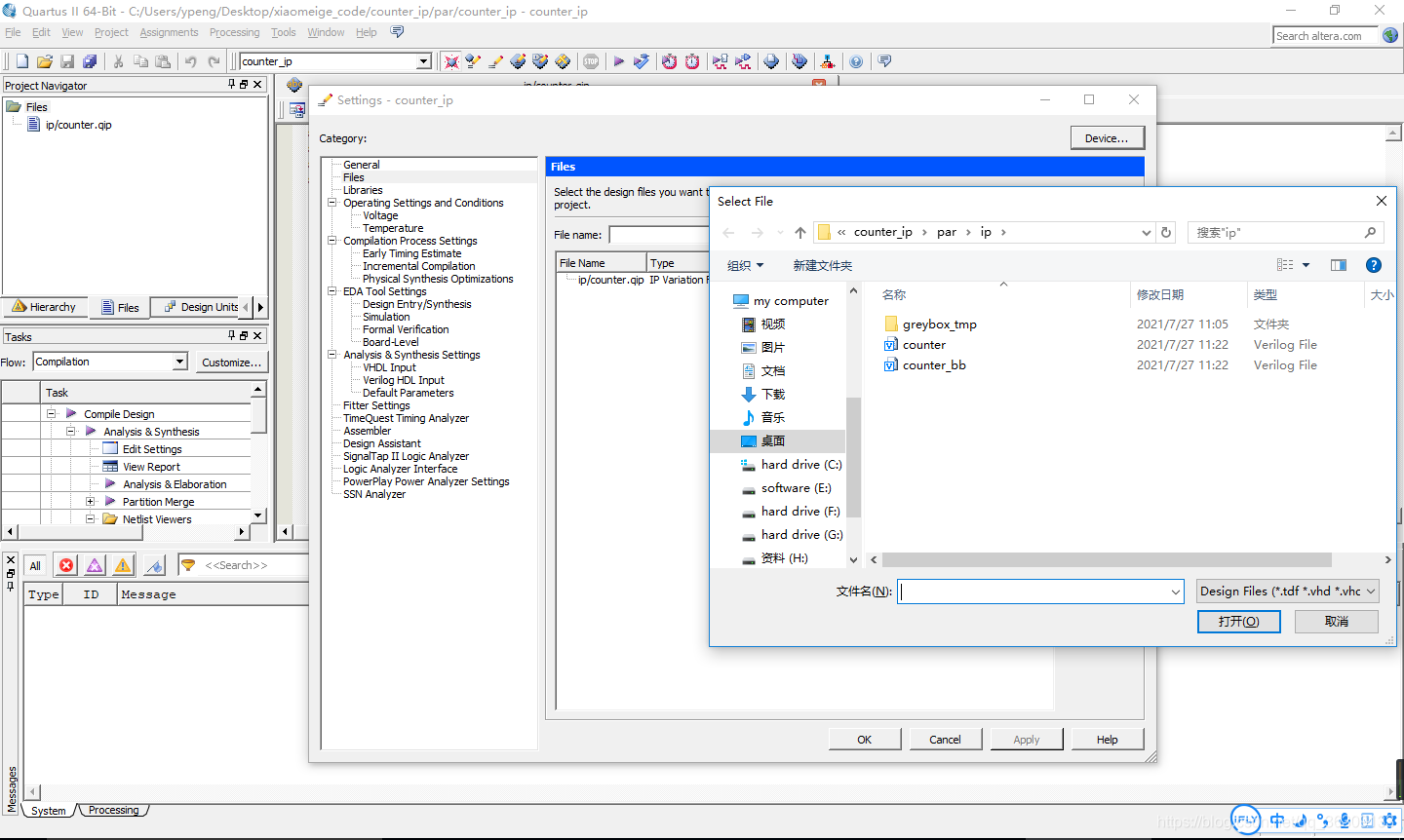Click the Search altera.com field
The image size is (1404, 840).
click(1325, 36)
